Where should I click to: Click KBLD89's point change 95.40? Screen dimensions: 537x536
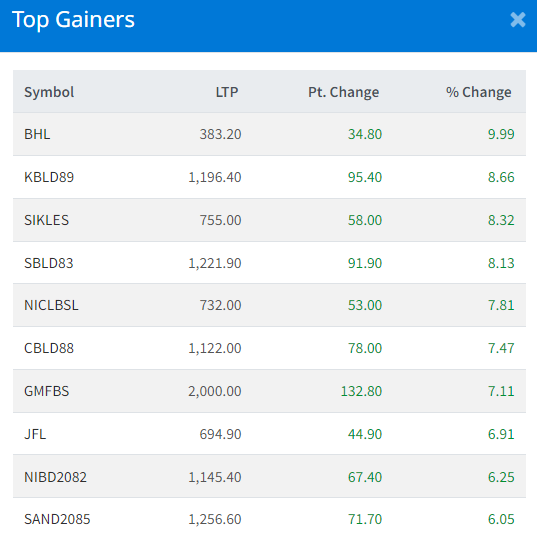365,177
